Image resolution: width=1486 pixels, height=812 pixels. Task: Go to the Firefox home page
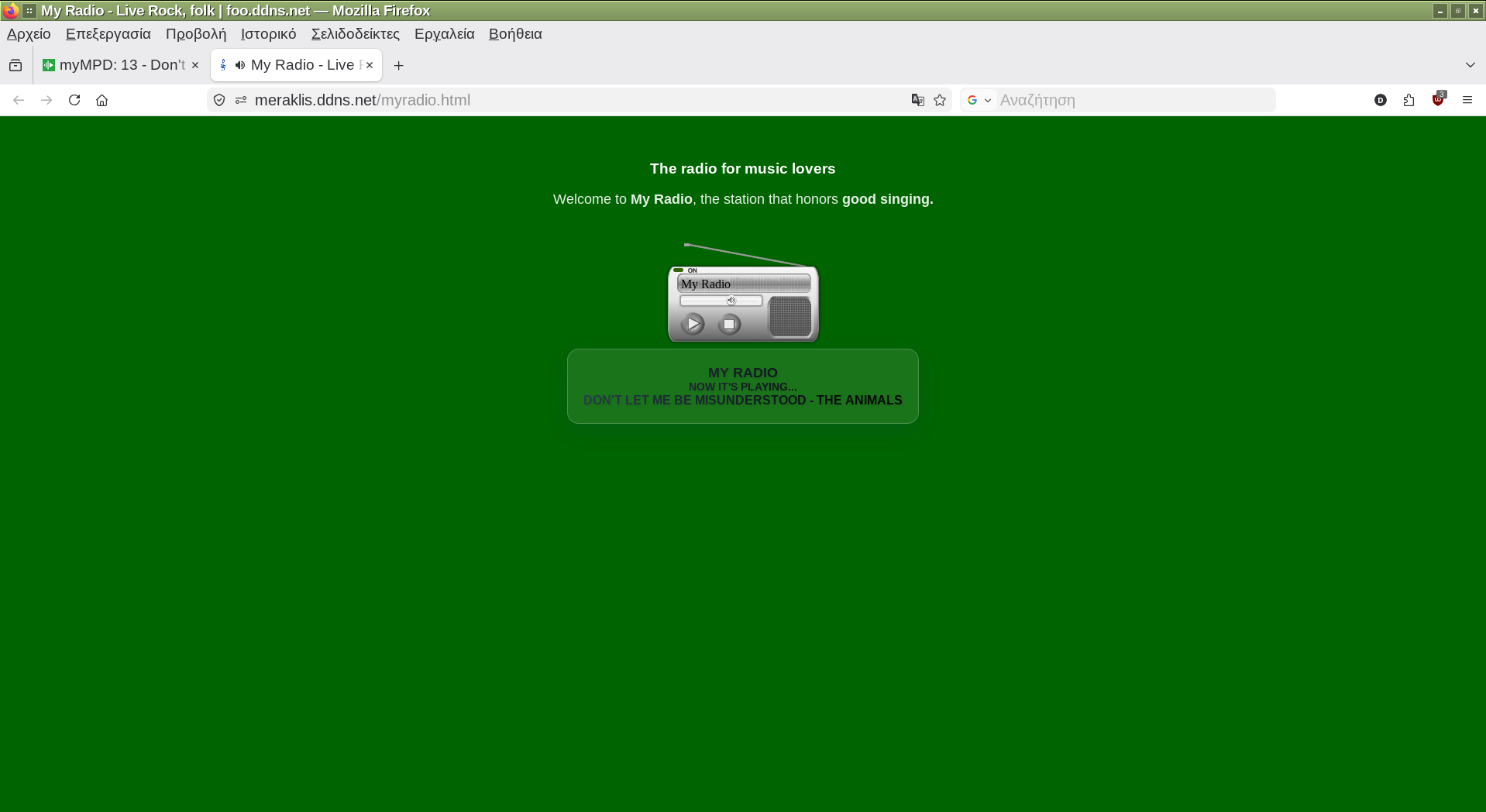101,100
